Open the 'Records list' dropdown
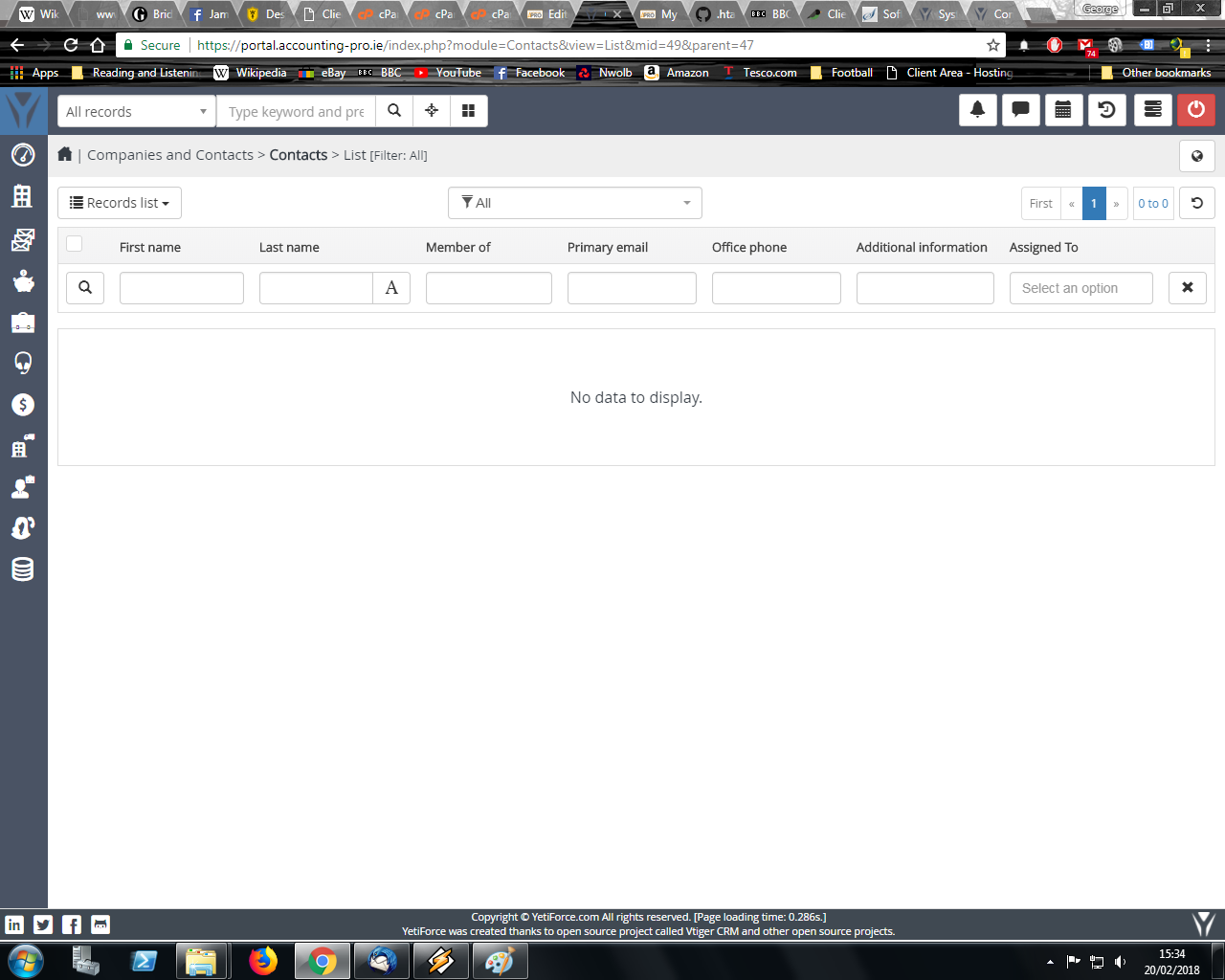This screenshot has height=980, width=1225. point(120,203)
